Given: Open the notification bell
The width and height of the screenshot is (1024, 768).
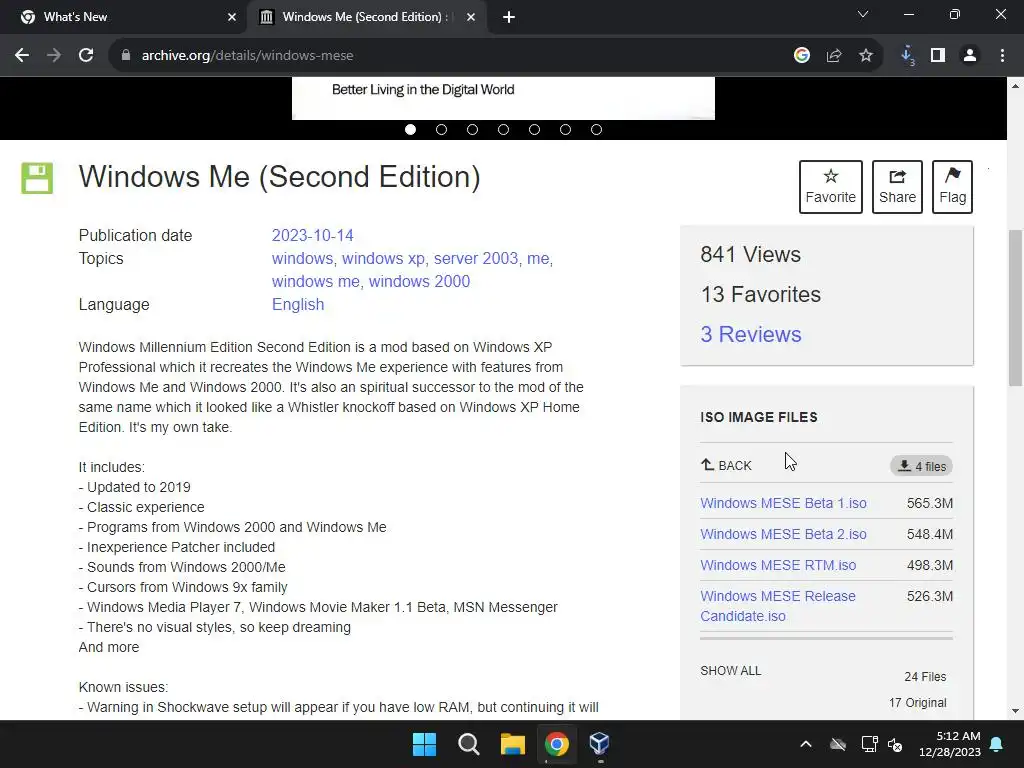Looking at the screenshot, I should tap(997, 744).
